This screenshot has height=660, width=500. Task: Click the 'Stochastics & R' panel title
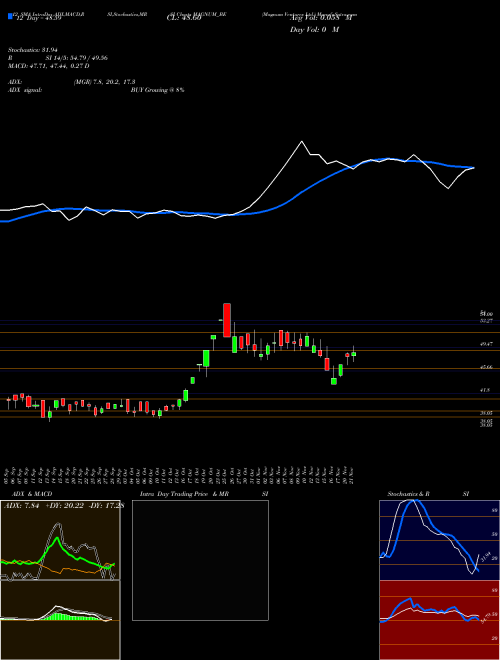pos(410,494)
